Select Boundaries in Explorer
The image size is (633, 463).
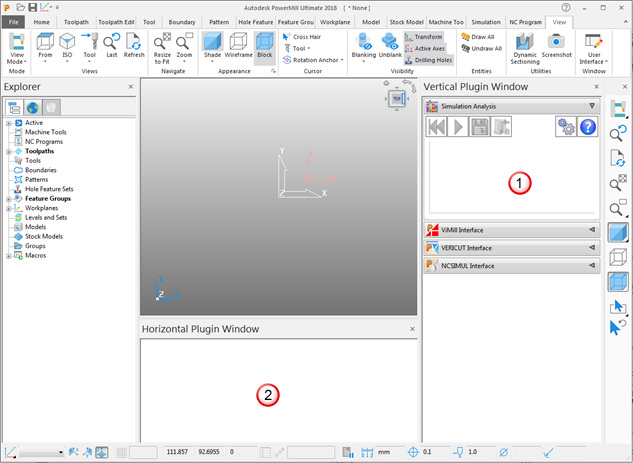click(x=41, y=170)
